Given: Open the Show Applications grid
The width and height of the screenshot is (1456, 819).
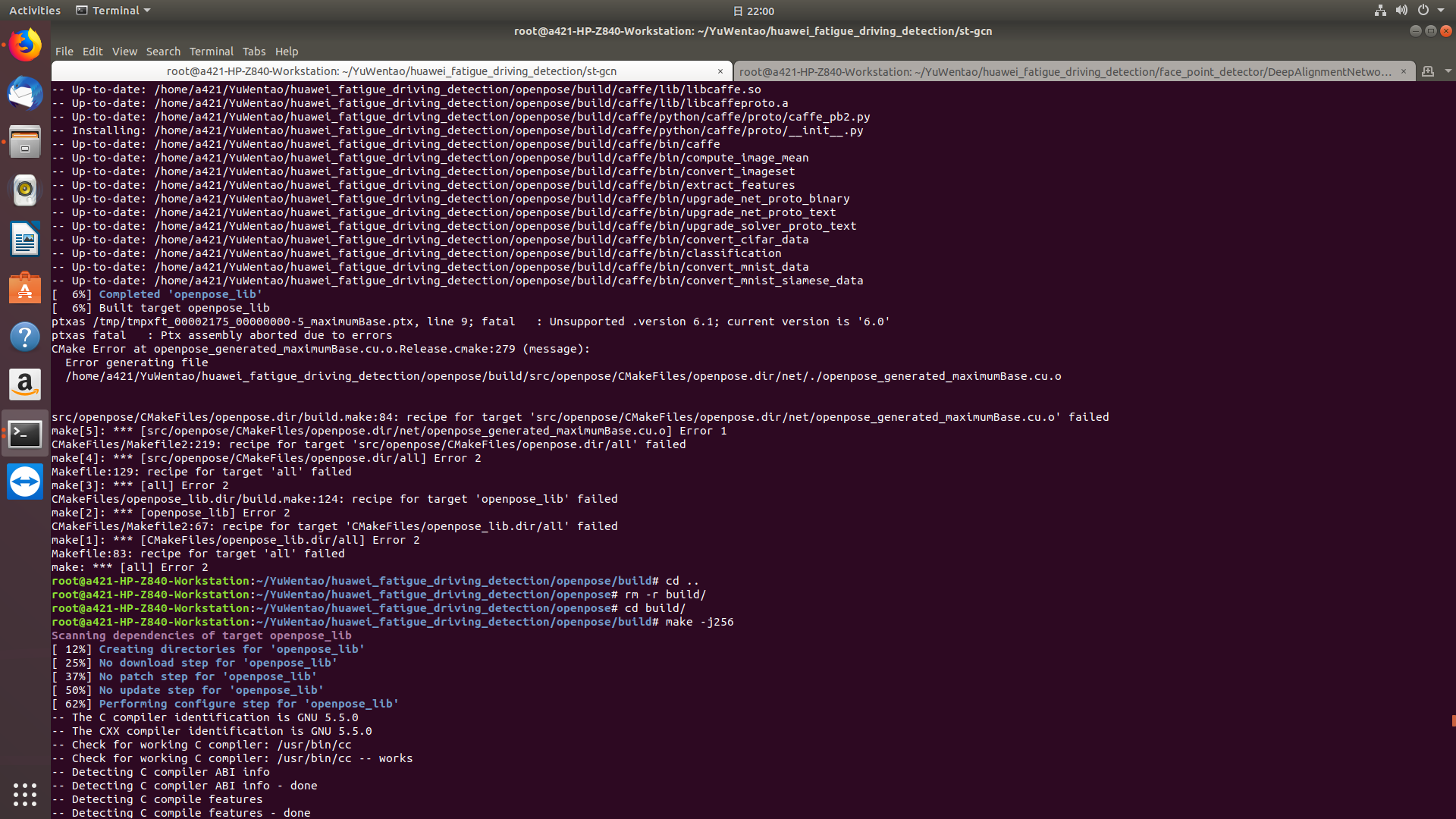Looking at the screenshot, I should click(x=25, y=795).
